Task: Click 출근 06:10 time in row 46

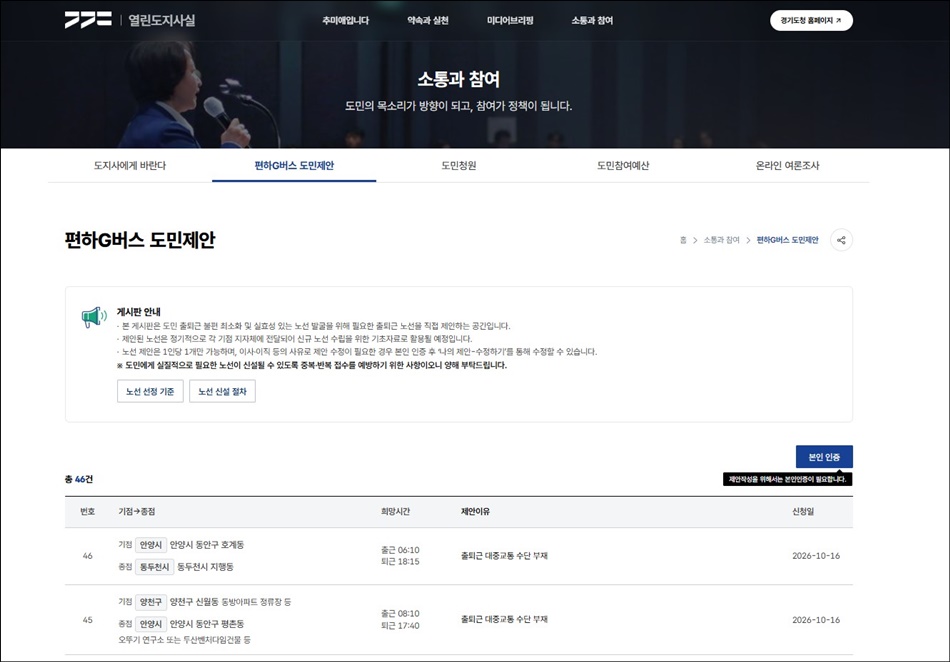Action: pos(400,550)
